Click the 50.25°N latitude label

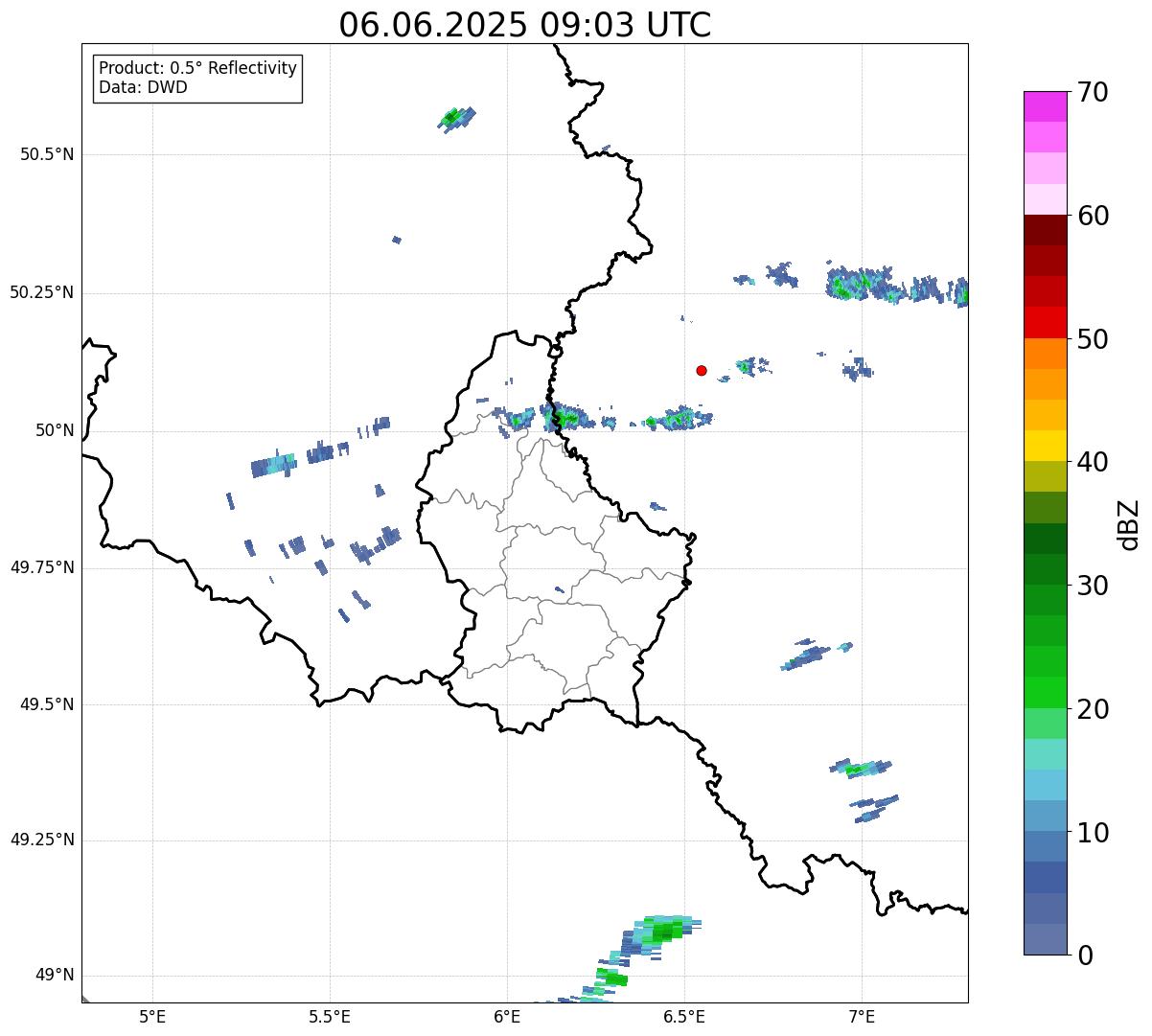pyautogui.click(x=42, y=292)
